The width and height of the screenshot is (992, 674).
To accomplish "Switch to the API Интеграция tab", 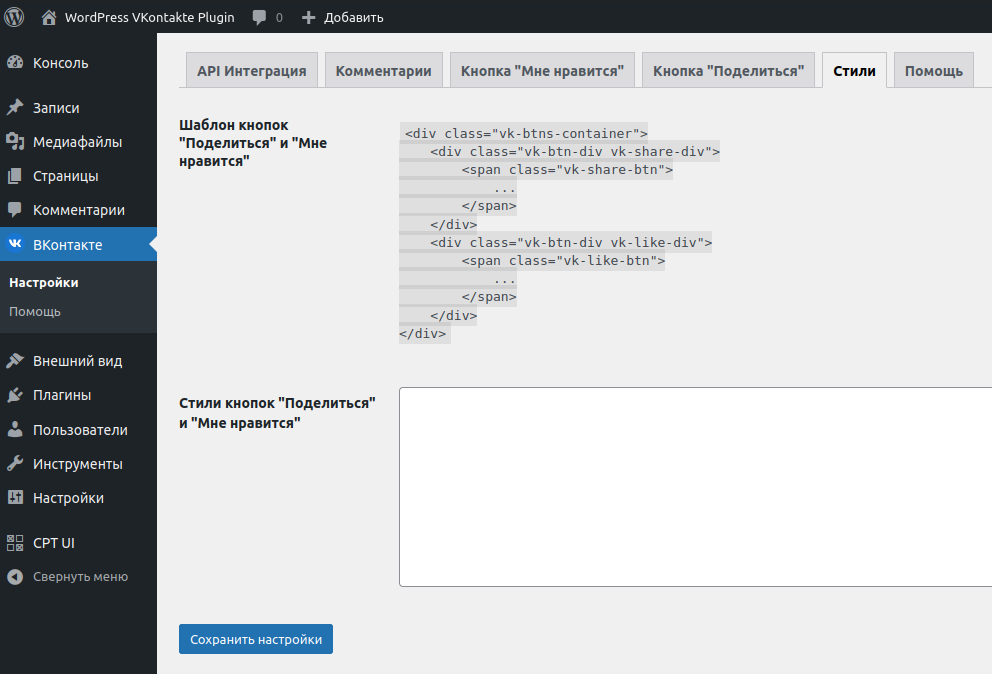I will click(252, 70).
